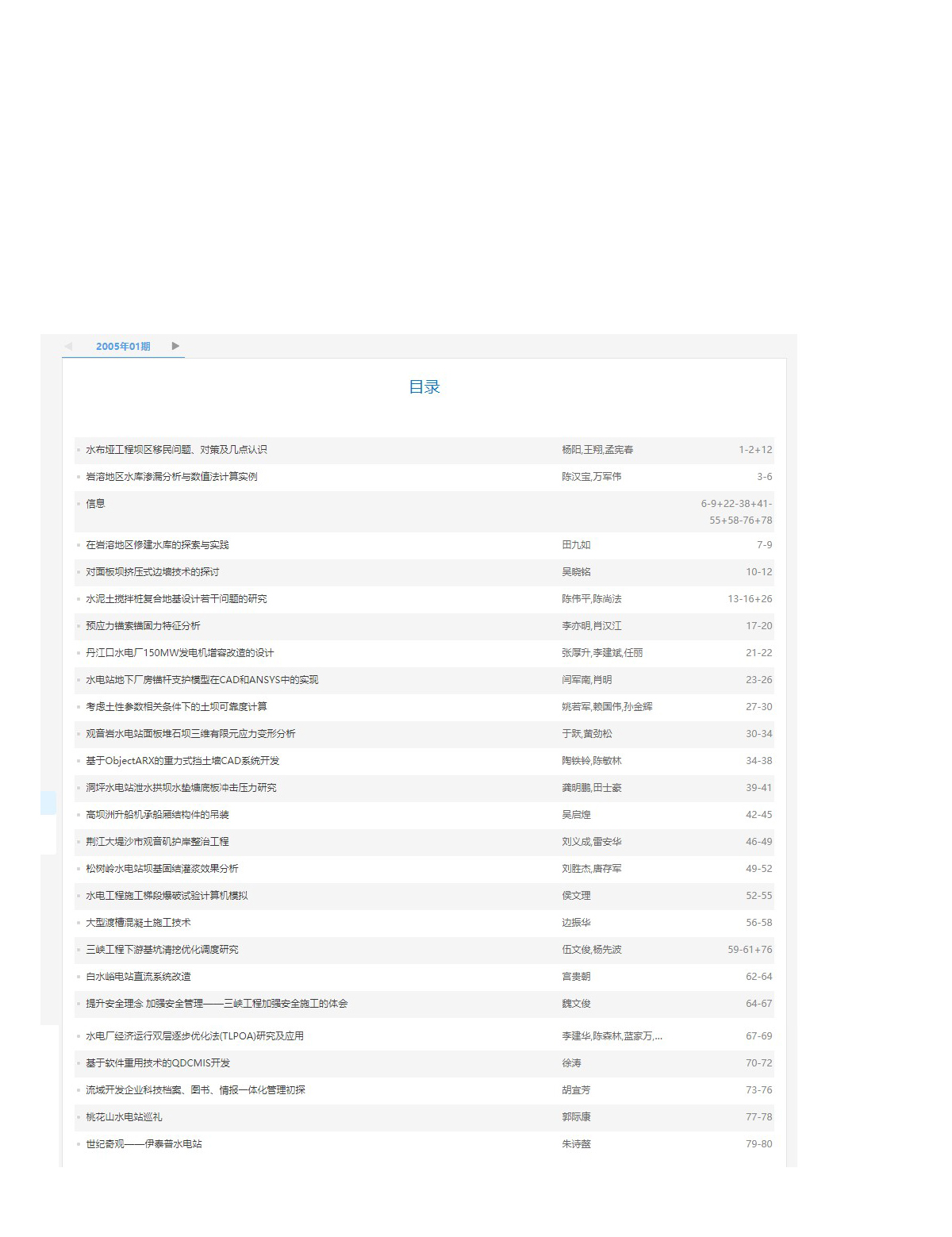Click author name 吴晓铭
The height and width of the screenshot is (1237, 952).
(576, 572)
